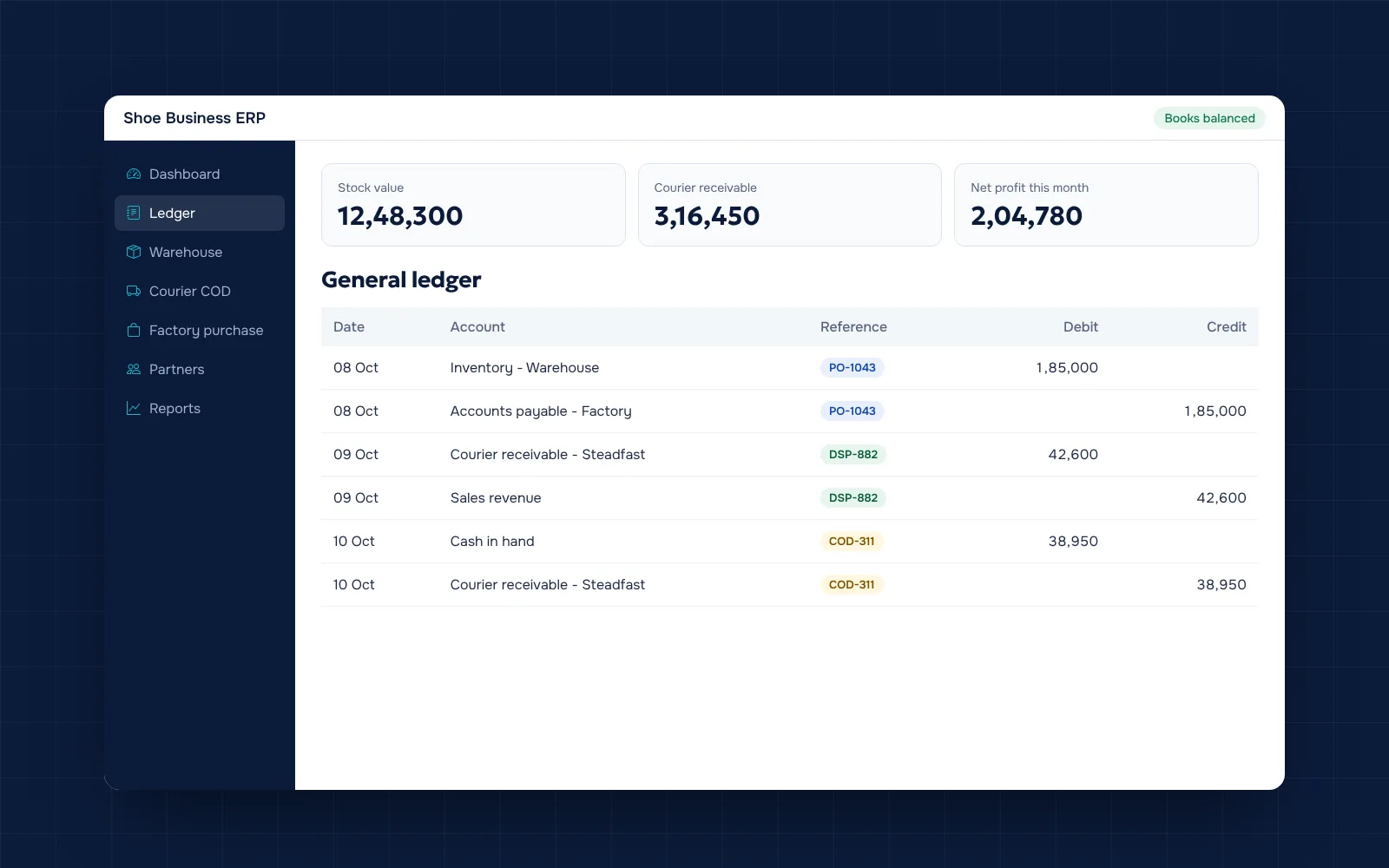This screenshot has width=1389, height=868.
Task: Click the Books balanced status badge
Action: pyautogui.click(x=1209, y=118)
